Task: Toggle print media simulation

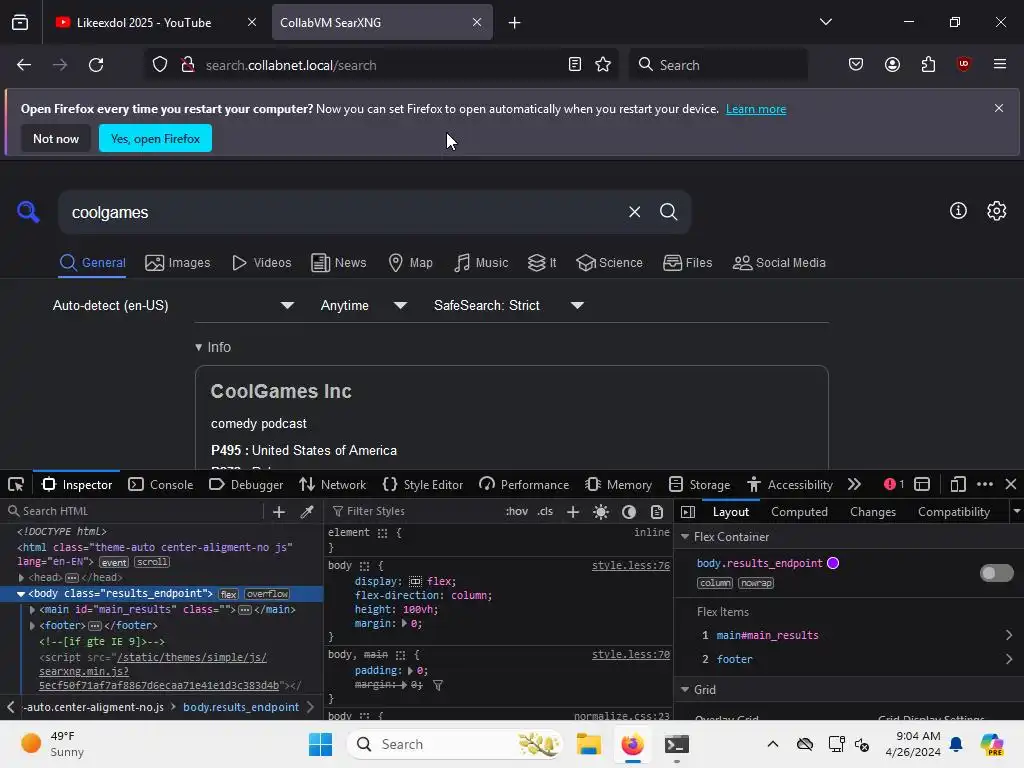Action: (x=657, y=512)
